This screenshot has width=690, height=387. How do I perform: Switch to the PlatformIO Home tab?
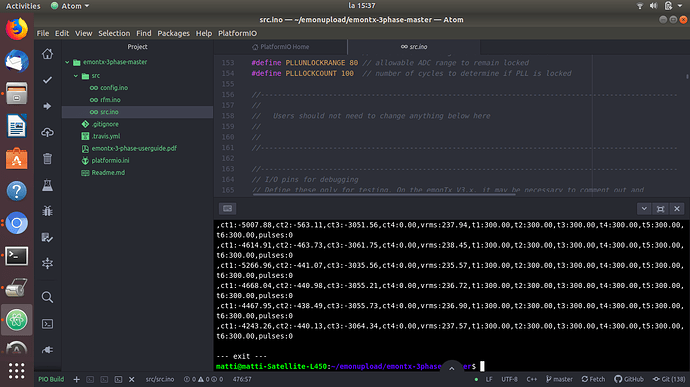tap(280, 47)
